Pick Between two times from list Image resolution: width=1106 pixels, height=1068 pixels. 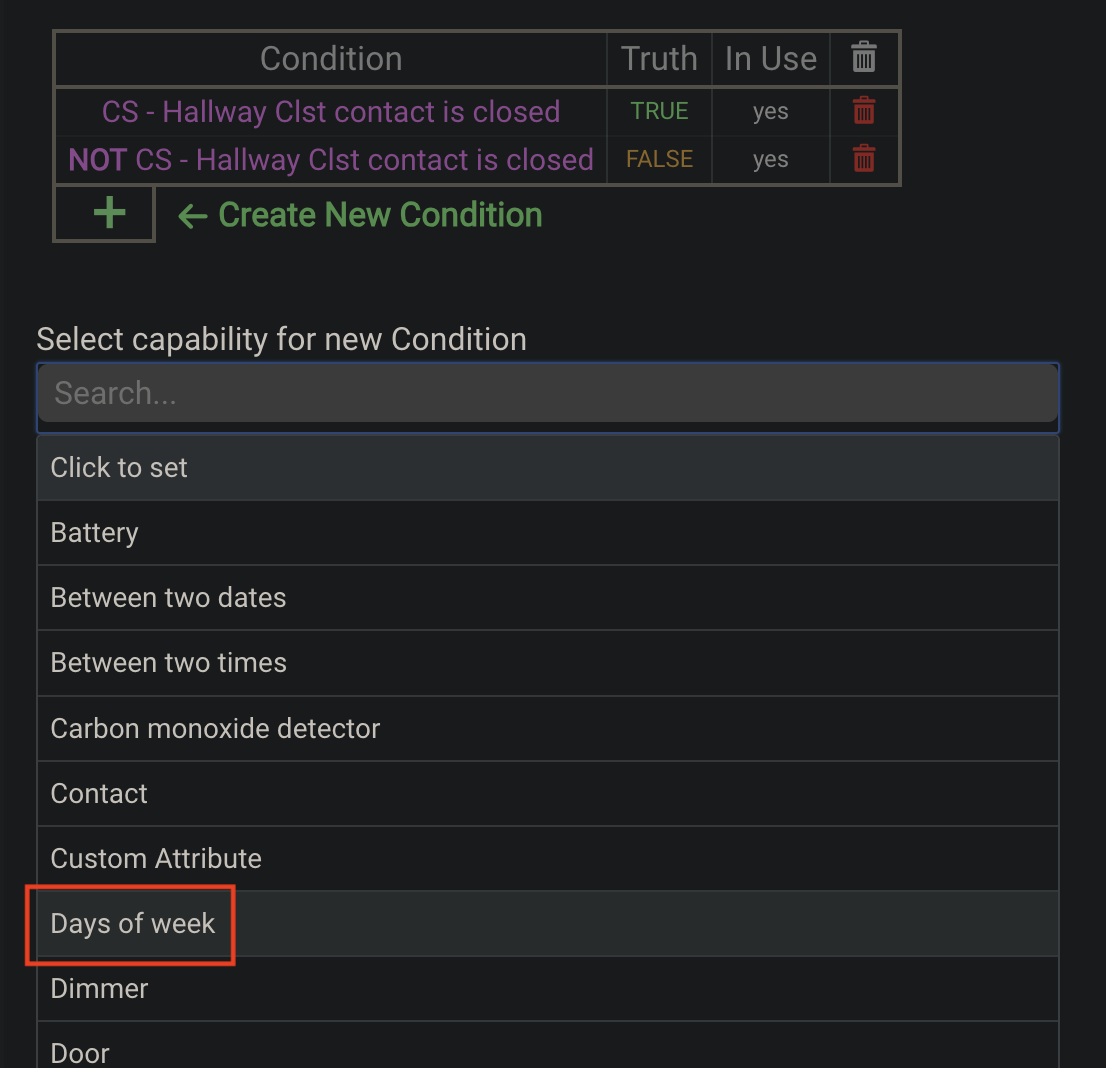point(548,663)
